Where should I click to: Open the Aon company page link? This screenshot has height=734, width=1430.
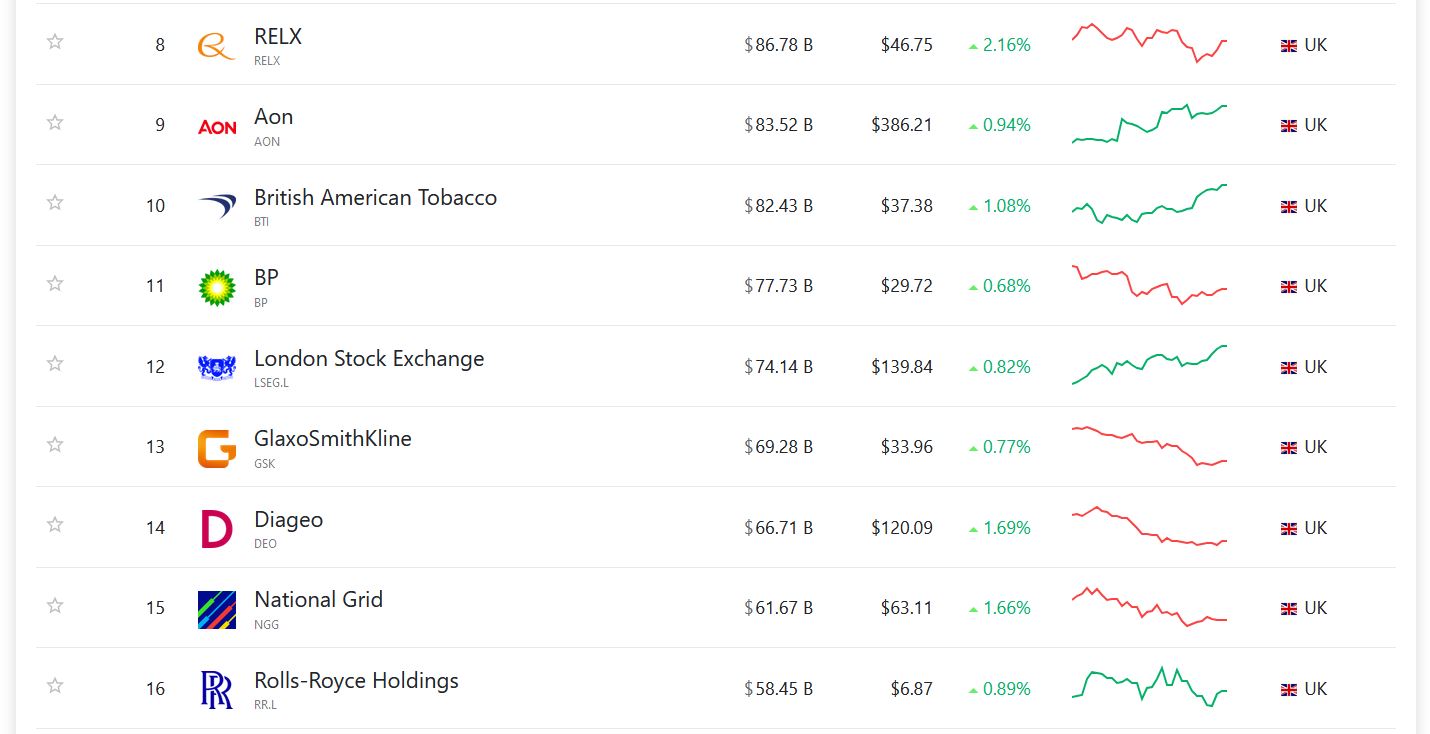[273, 117]
